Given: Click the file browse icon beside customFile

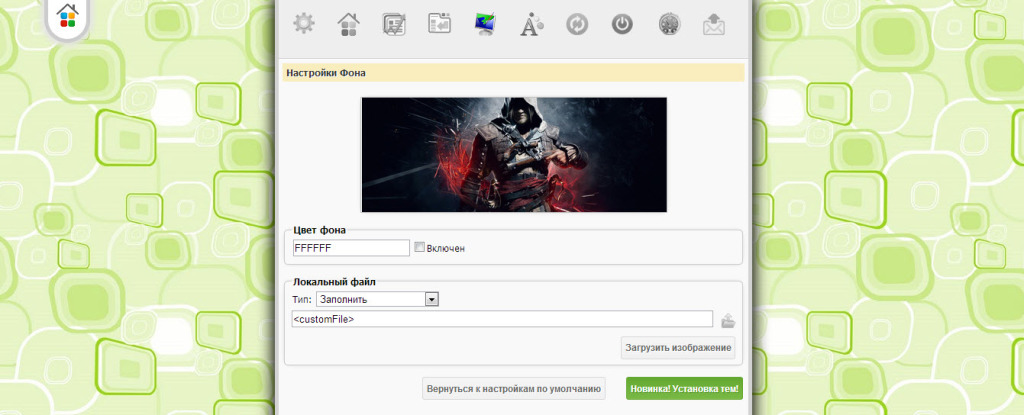Looking at the screenshot, I should pyautogui.click(x=728, y=321).
